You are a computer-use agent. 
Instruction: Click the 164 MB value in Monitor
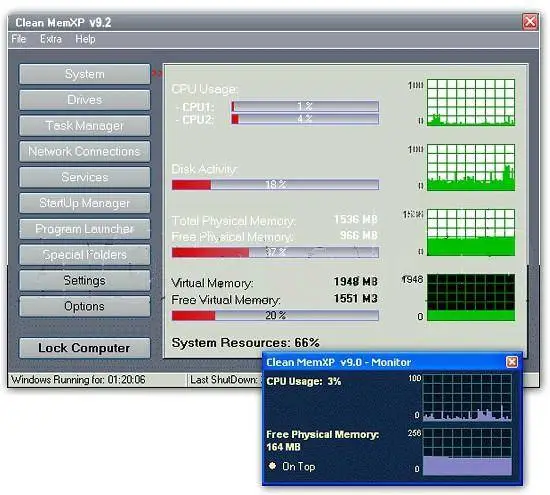(x=283, y=447)
